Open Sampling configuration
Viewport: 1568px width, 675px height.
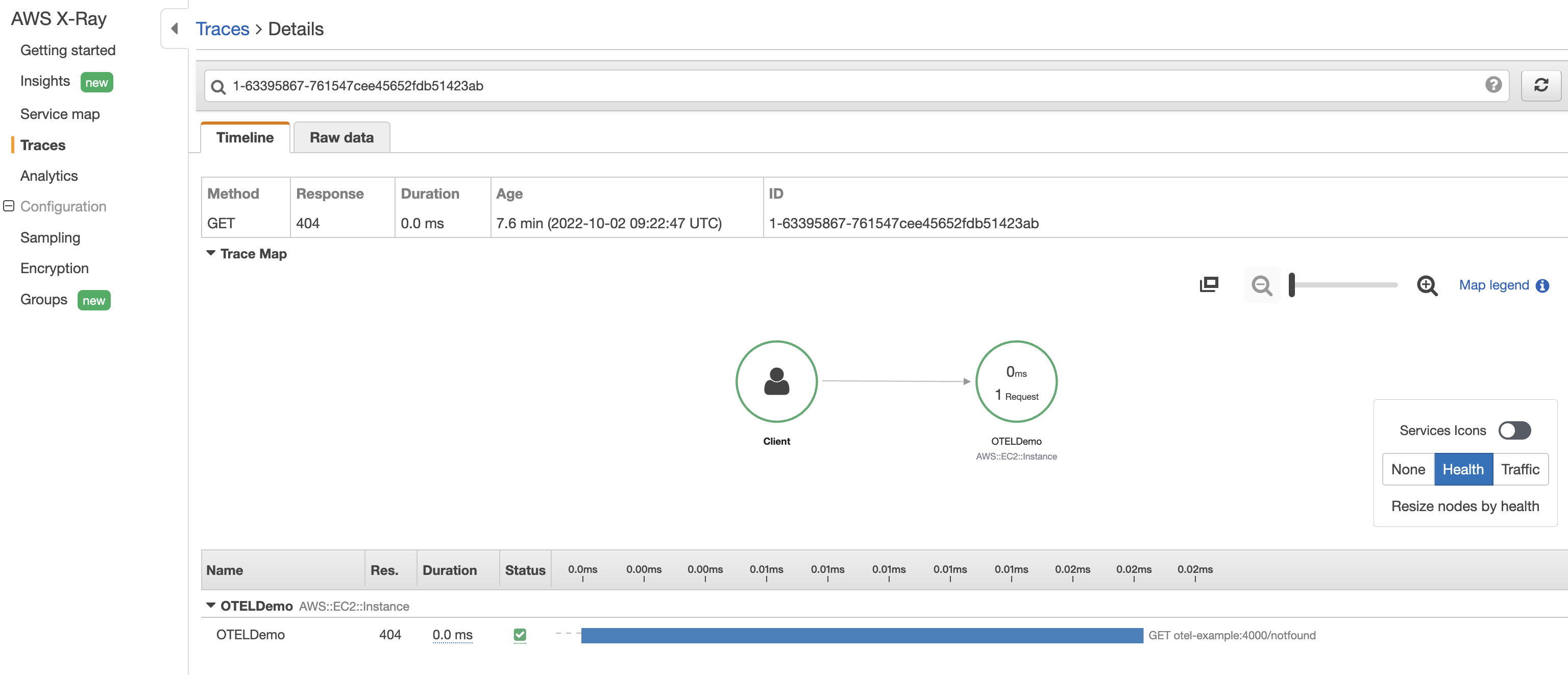click(x=50, y=237)
